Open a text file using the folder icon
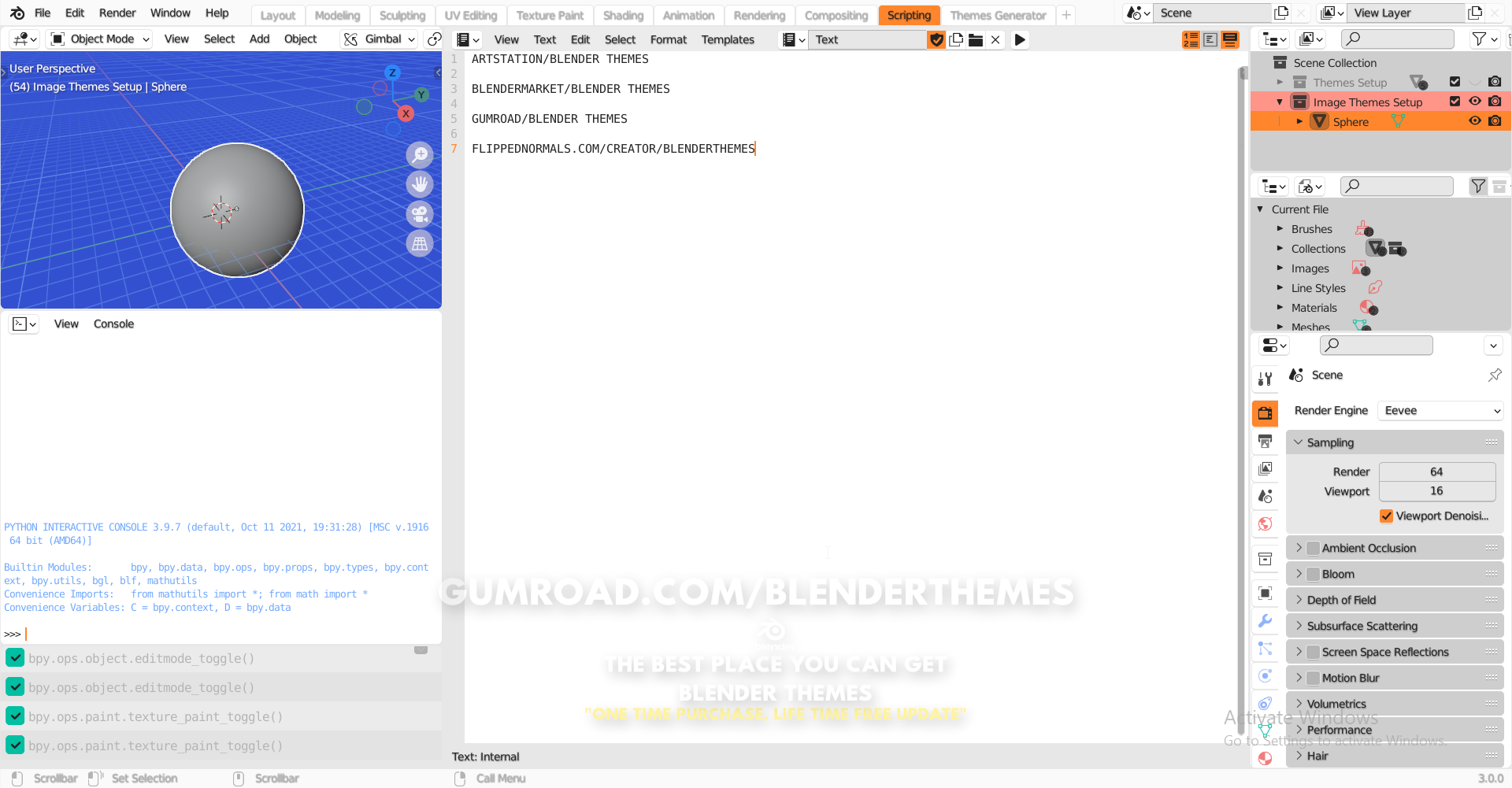This screenshot has height=788, width=1512. [975, 39]
